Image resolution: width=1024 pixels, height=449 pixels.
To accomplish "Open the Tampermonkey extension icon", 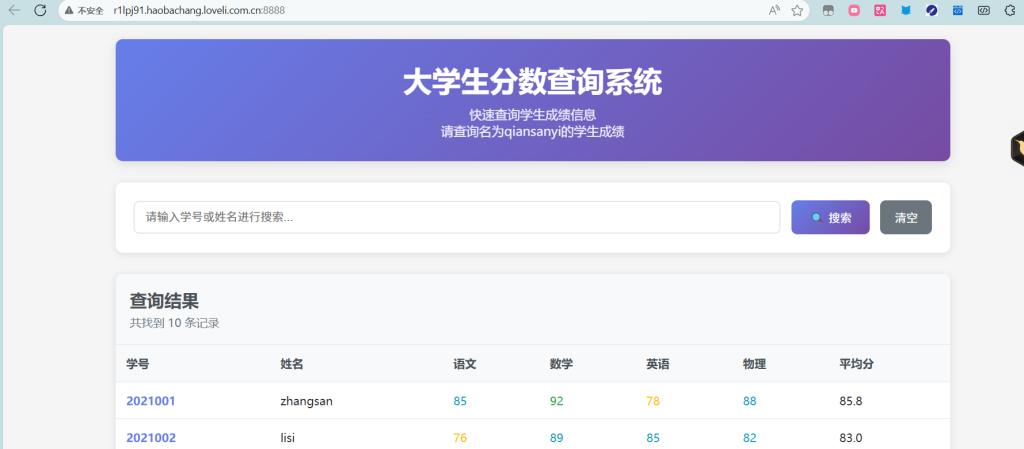I will (828, 10).
